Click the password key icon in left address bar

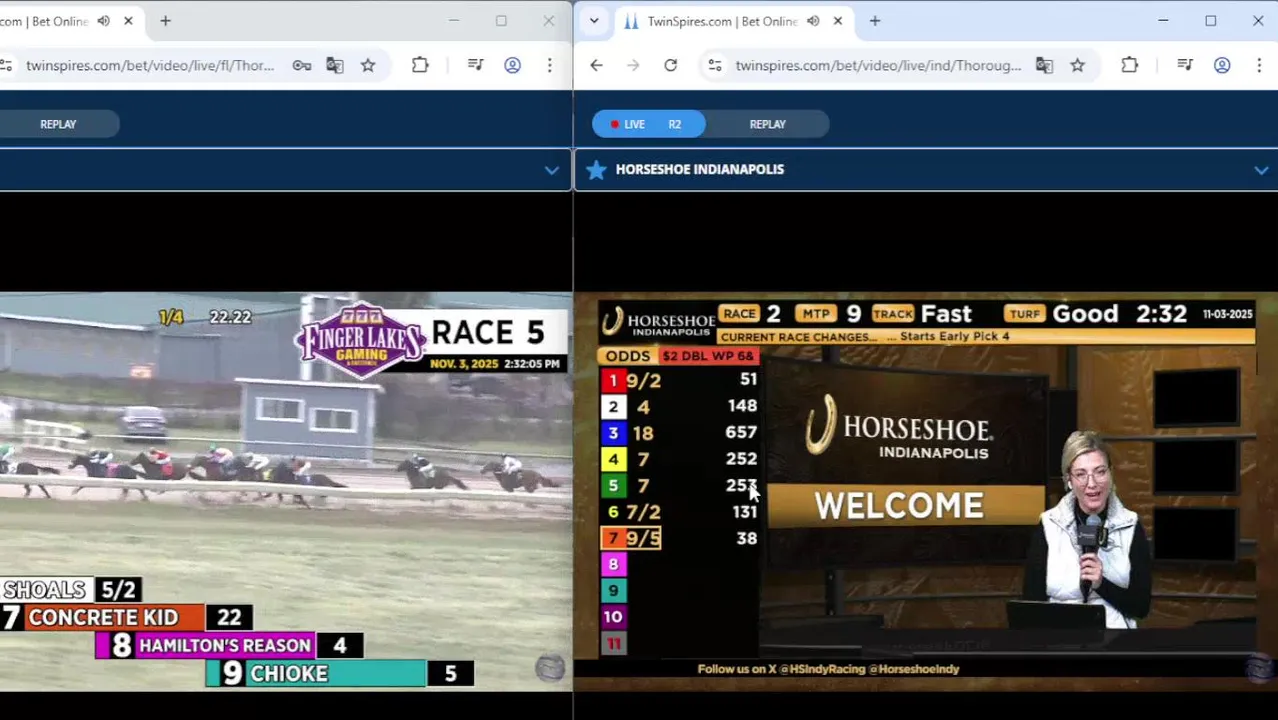point(301,66)
